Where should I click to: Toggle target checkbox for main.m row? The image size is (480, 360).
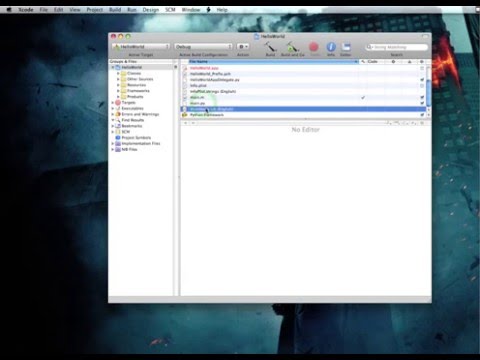(422, 97)
